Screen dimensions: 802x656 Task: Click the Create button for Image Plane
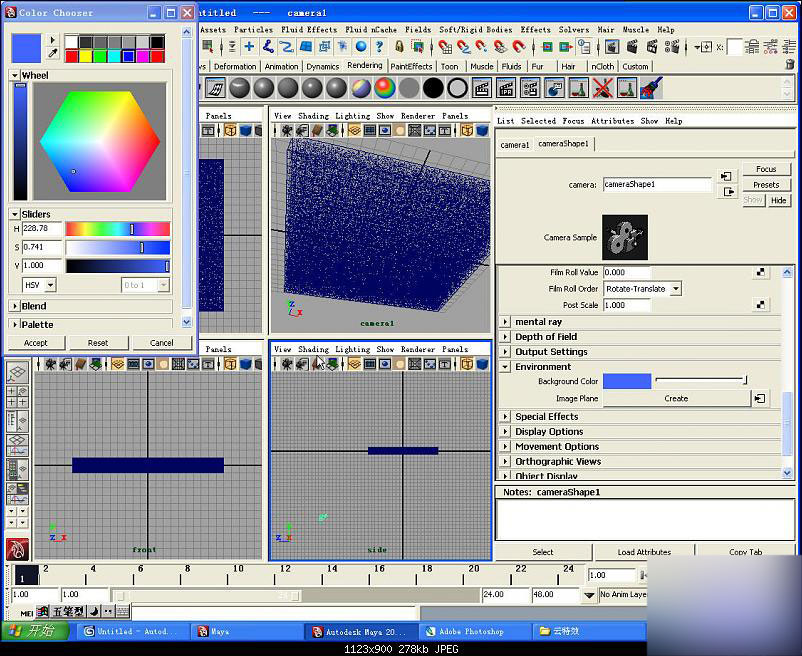676,398
